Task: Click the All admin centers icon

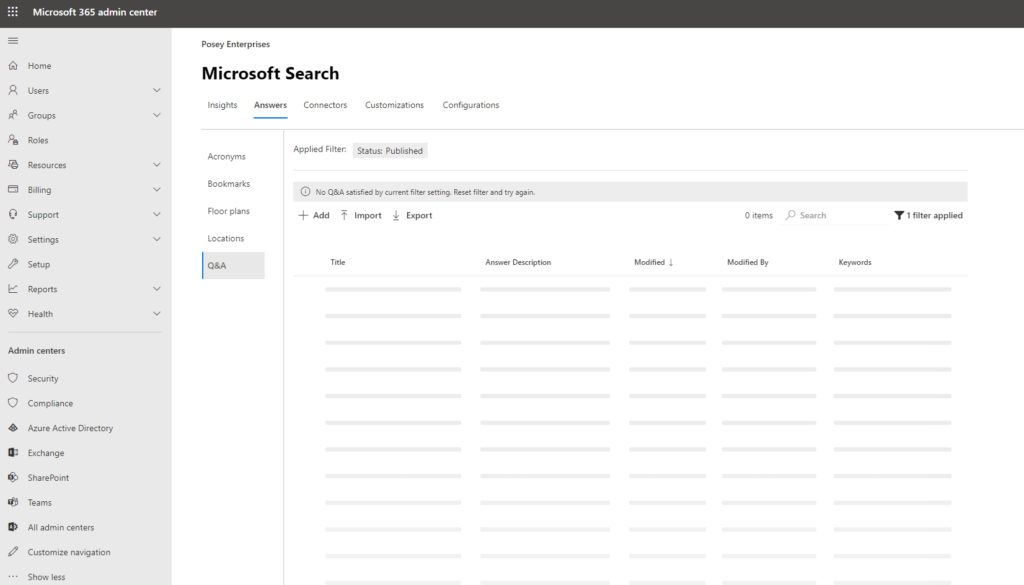Action: [13, 527]
